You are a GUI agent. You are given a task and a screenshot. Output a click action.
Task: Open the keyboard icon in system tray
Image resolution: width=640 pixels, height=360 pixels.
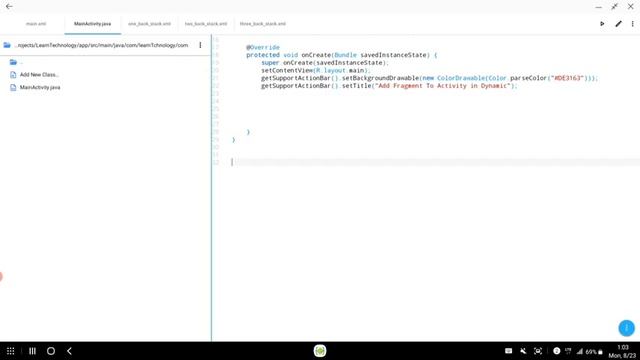click(508, 351)
